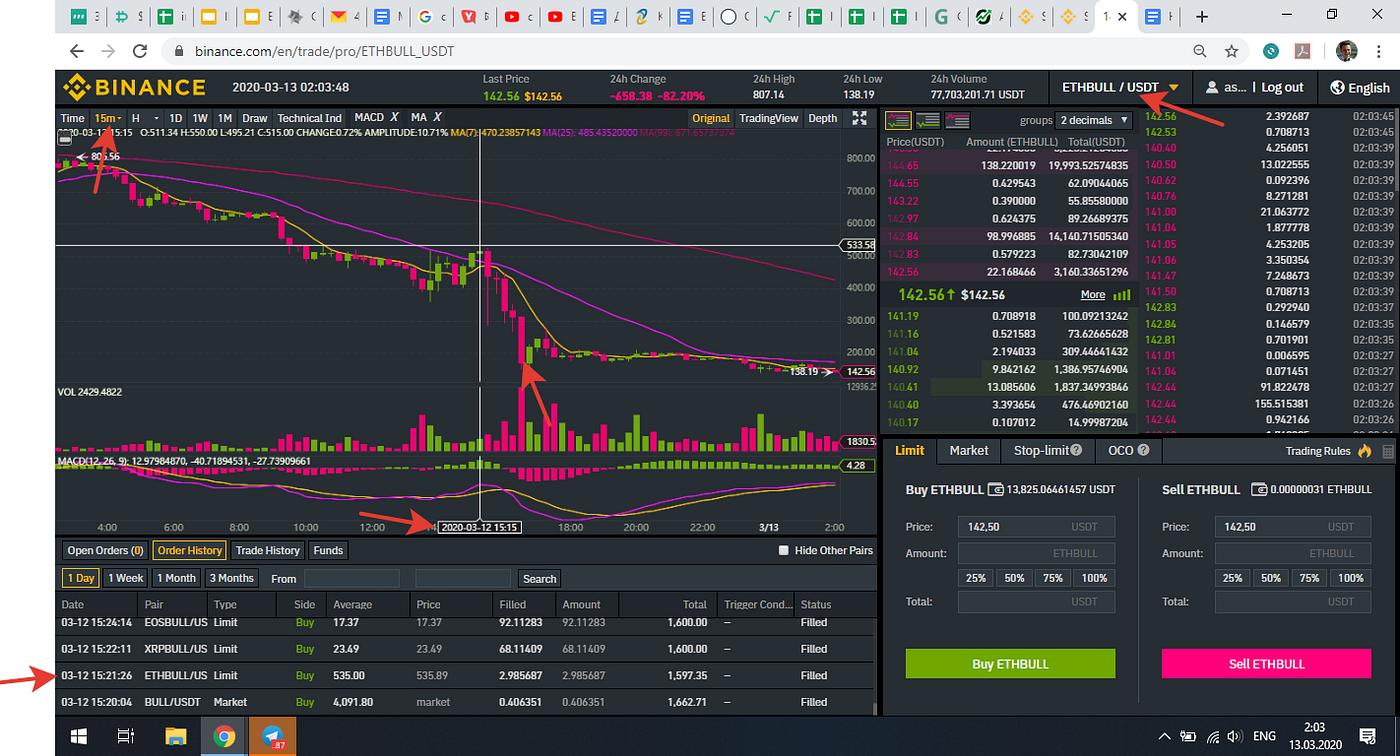Click the flame icon beside Trading Rules

point(1364,451)
